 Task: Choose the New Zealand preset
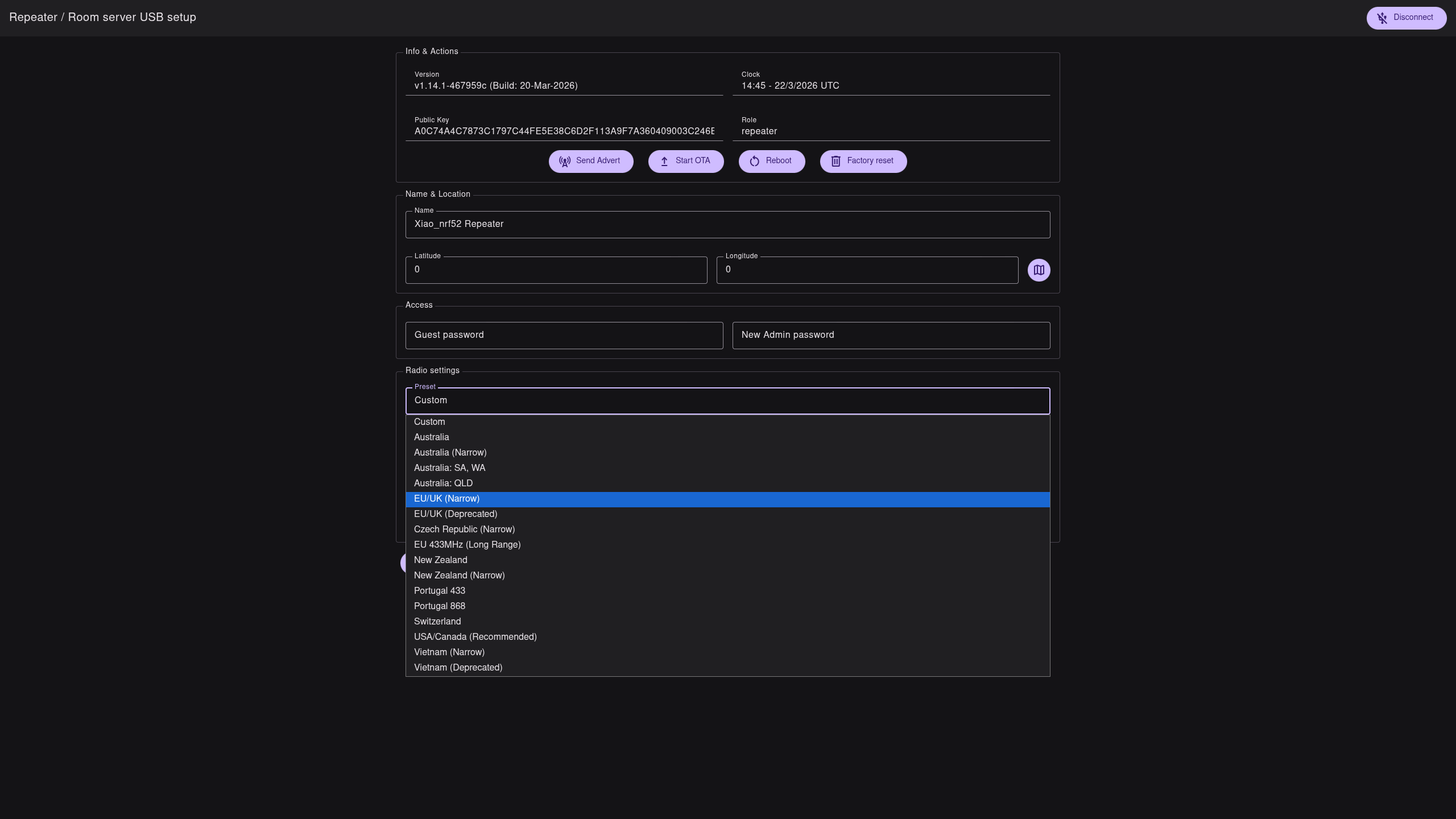point(440,560)
